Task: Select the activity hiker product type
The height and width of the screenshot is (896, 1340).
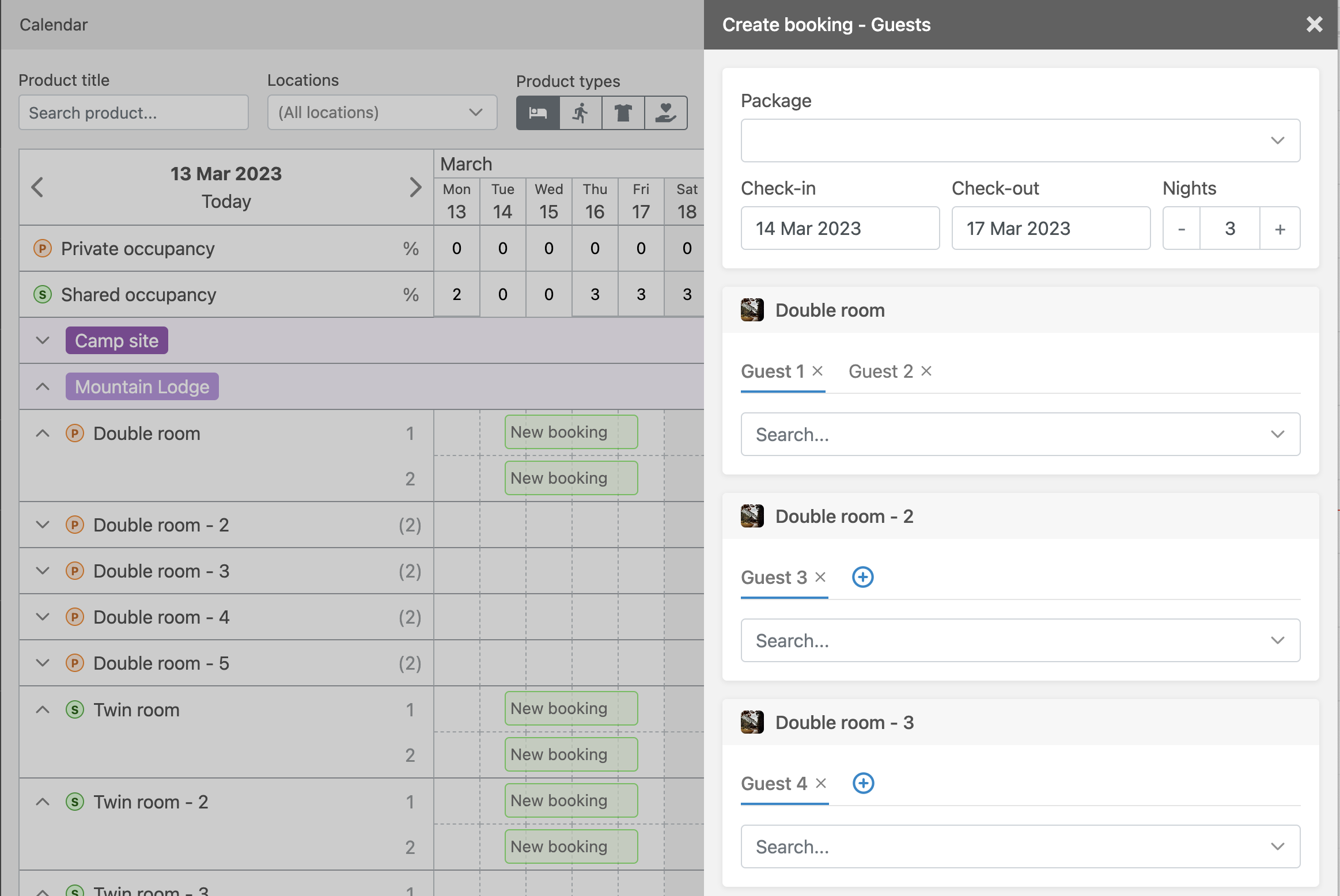Action: pos(581,113)
